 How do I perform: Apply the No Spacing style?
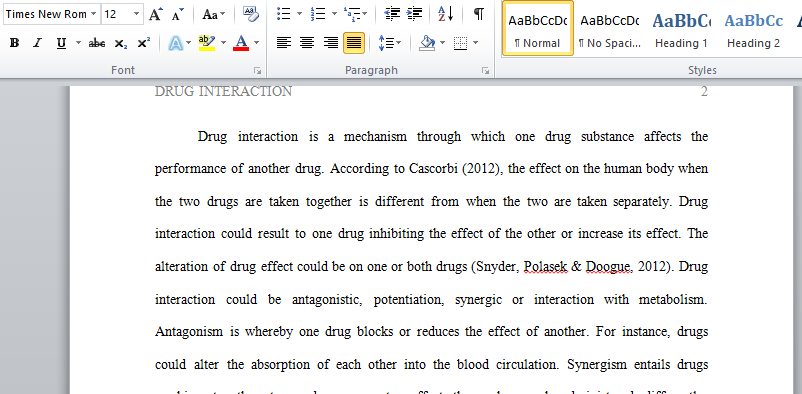(609, 28)
